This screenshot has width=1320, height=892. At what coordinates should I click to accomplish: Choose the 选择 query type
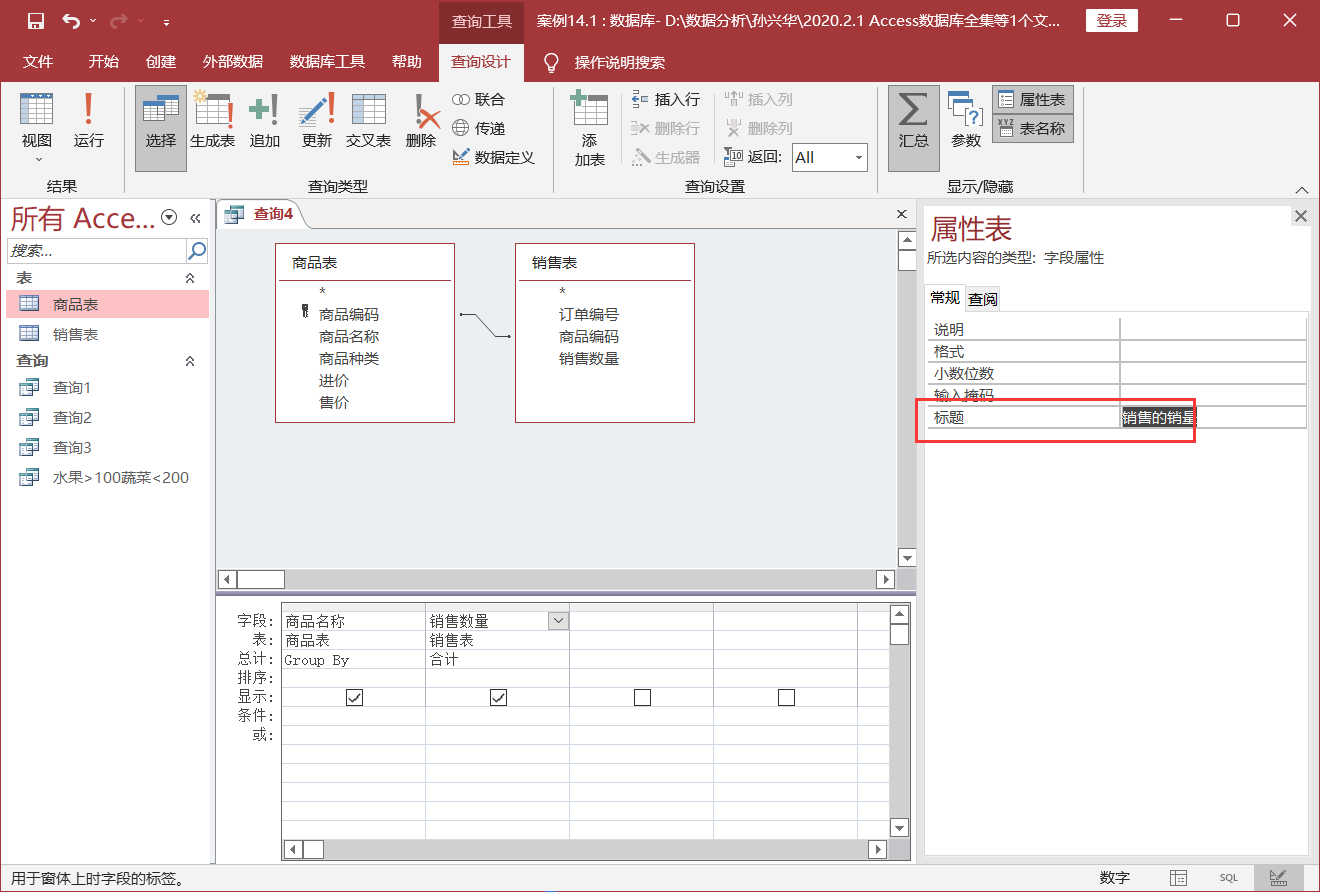(x=160, y=128)
